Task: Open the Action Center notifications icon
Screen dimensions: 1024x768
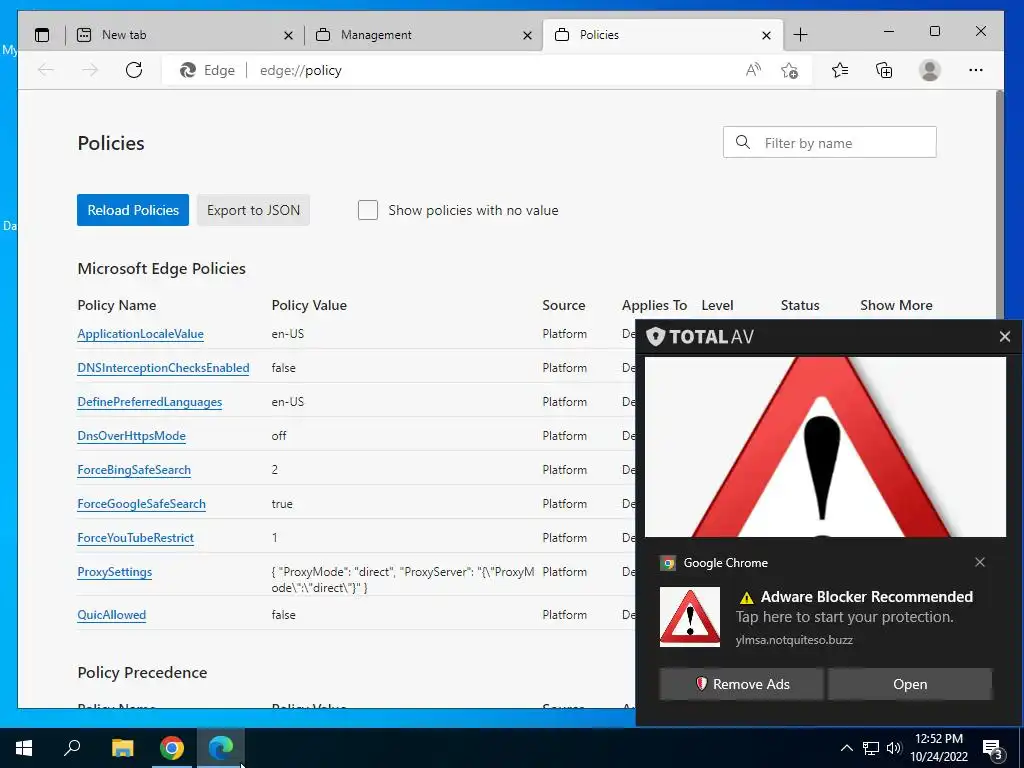Action: click(x=992, y=749)
